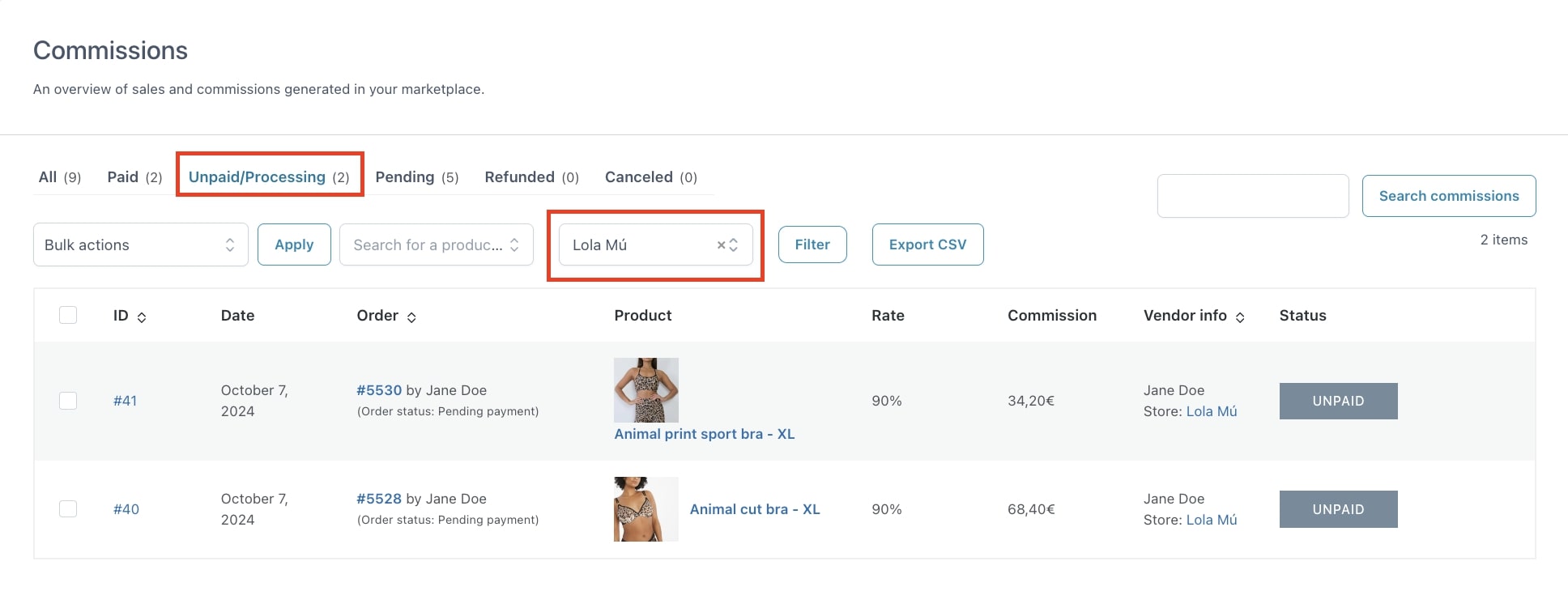Click the 90% rate for commission #41
This screenshot has width=1568, height=591.
[887, 401]
